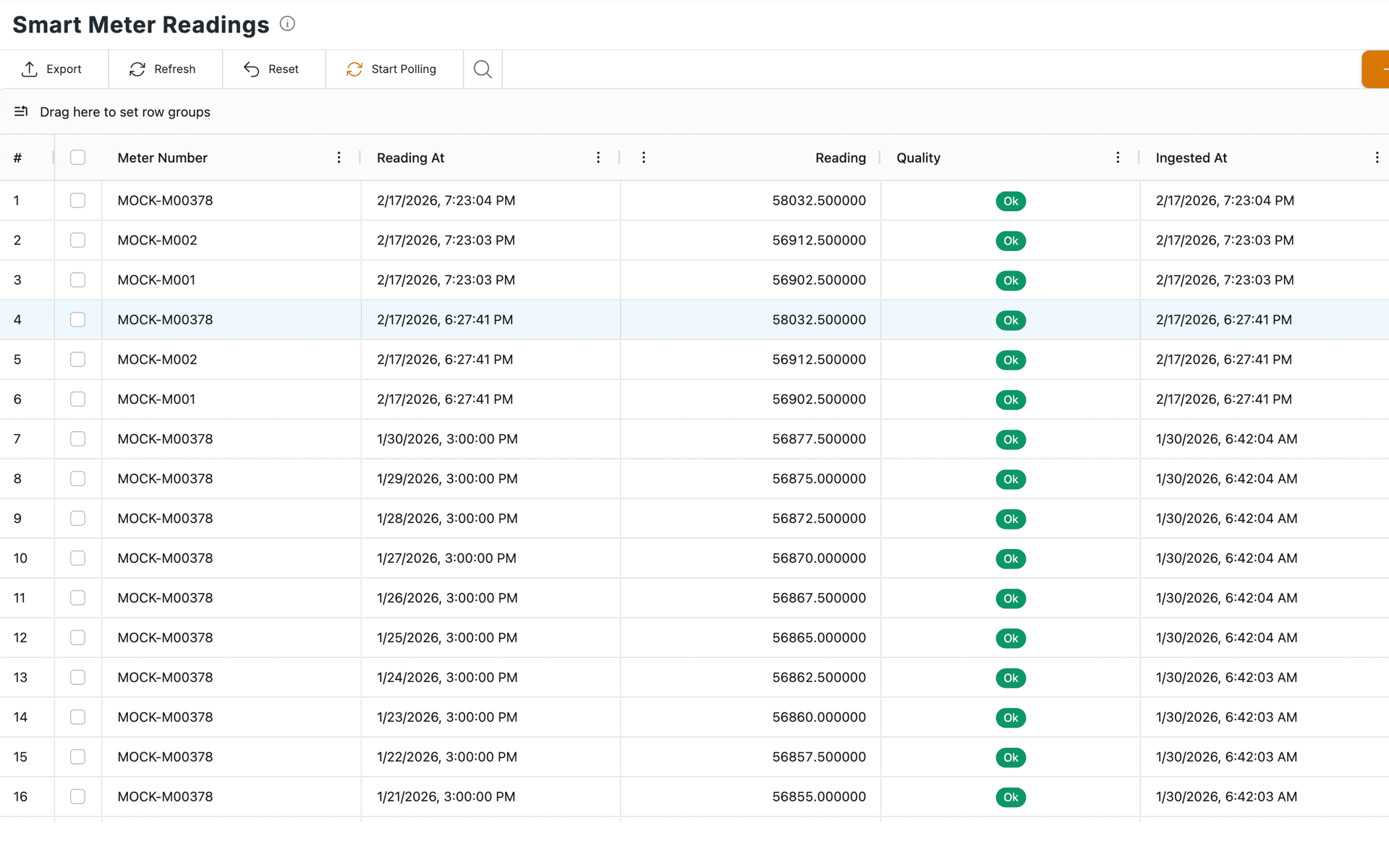Click the row groups icon in drag bar

click(21, 111)
